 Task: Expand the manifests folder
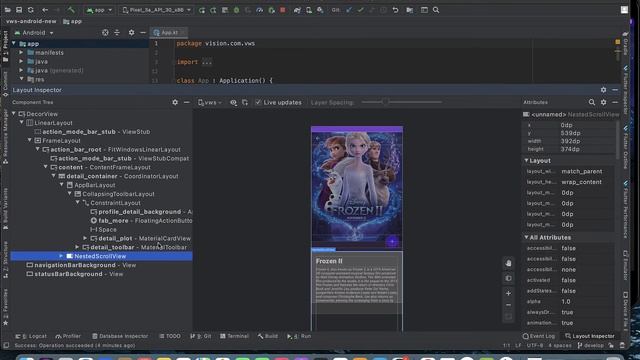(21, 53)
